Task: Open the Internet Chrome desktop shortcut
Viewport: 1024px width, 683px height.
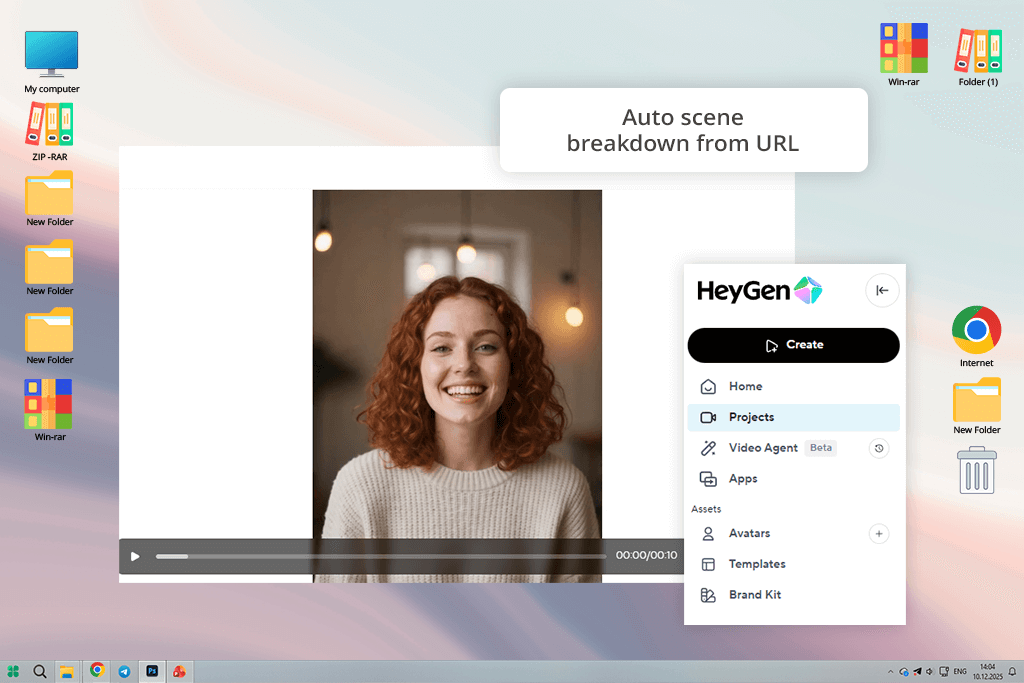Action: 976,336
